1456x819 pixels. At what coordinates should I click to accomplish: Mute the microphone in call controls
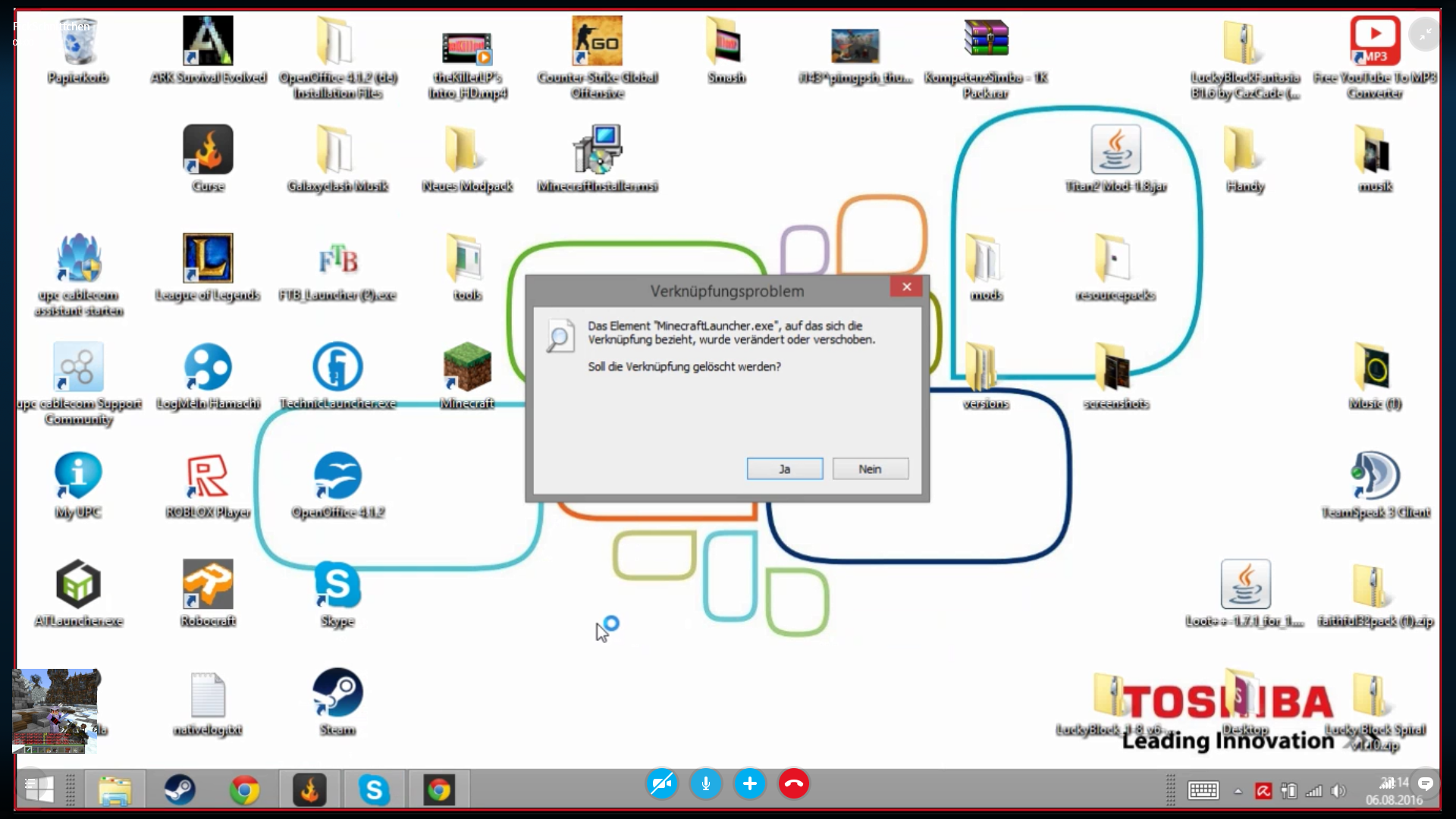[x=706, y=784]
